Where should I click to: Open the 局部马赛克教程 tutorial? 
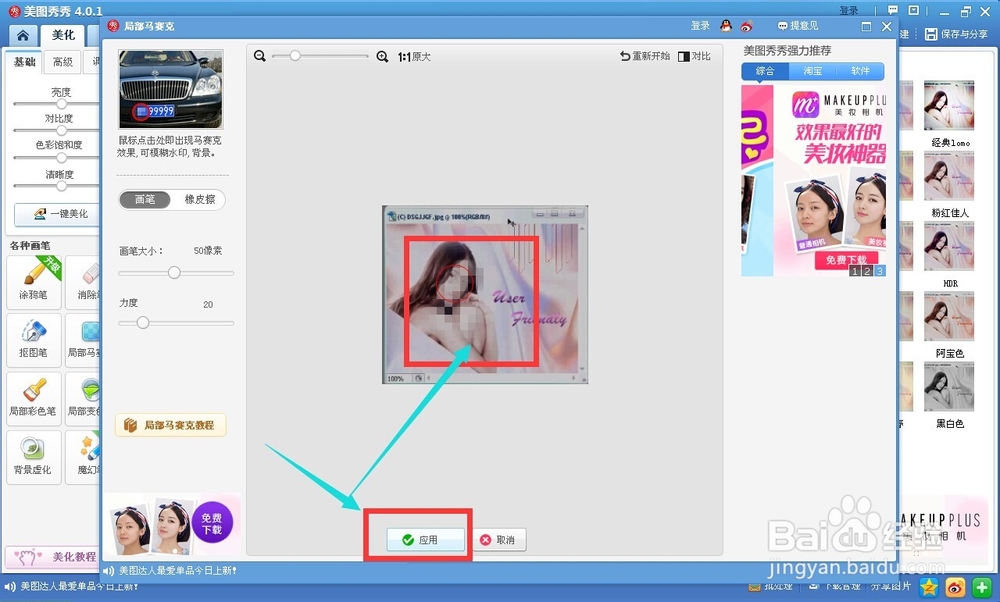pyautogui.click(x=171, y=425)
